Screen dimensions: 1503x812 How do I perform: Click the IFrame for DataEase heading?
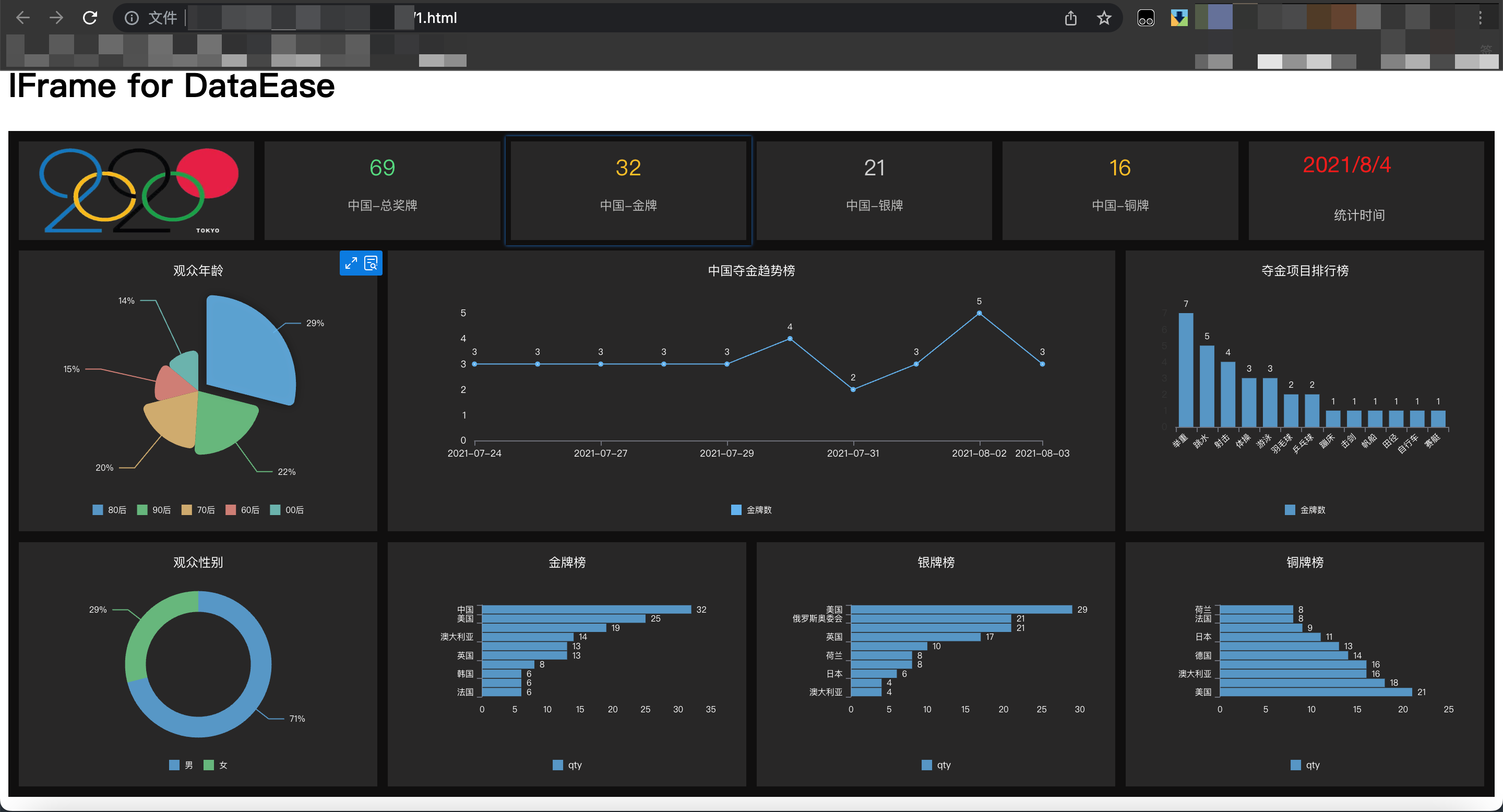[x=172, y=86]
